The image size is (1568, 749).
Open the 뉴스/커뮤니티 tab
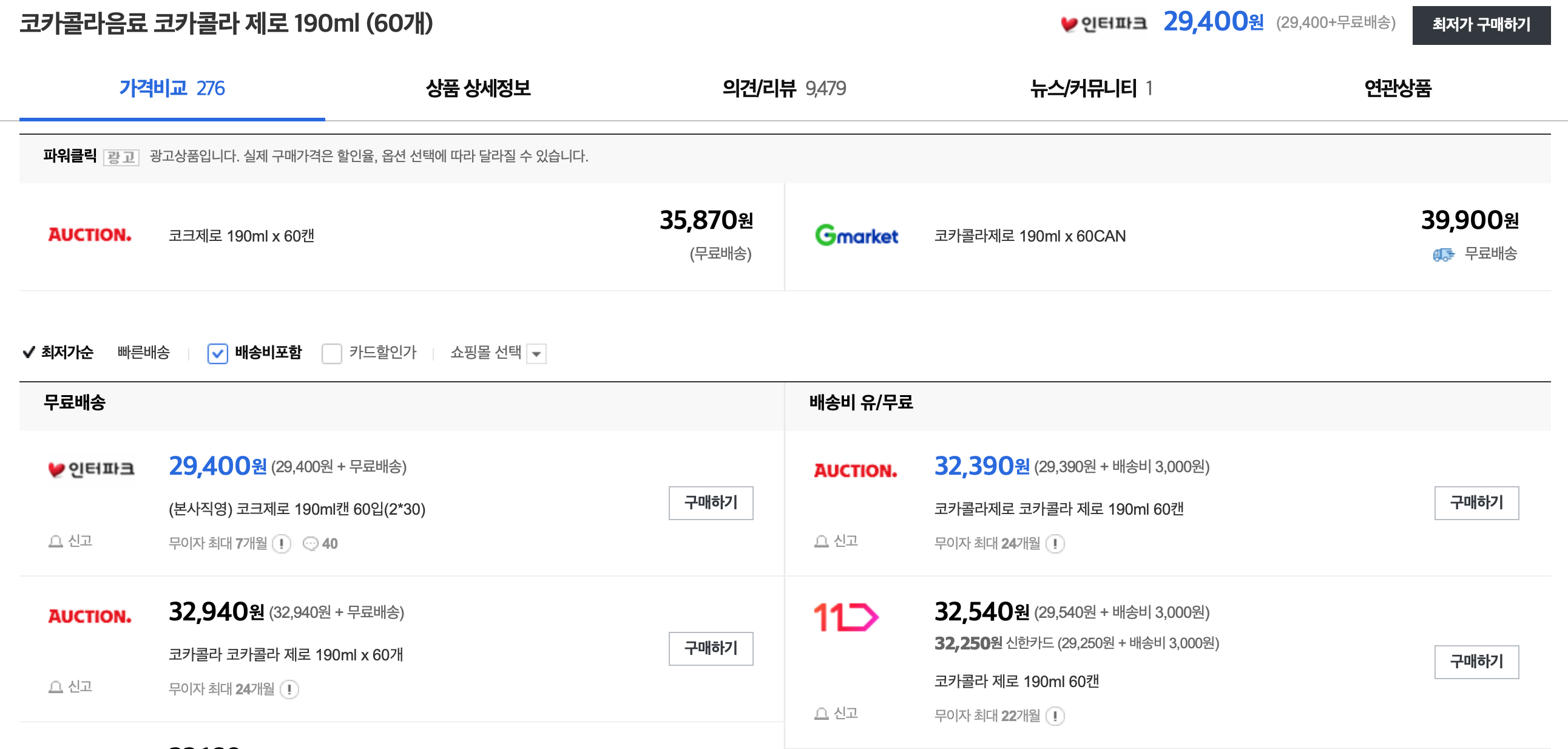(x=1090, y=88)
